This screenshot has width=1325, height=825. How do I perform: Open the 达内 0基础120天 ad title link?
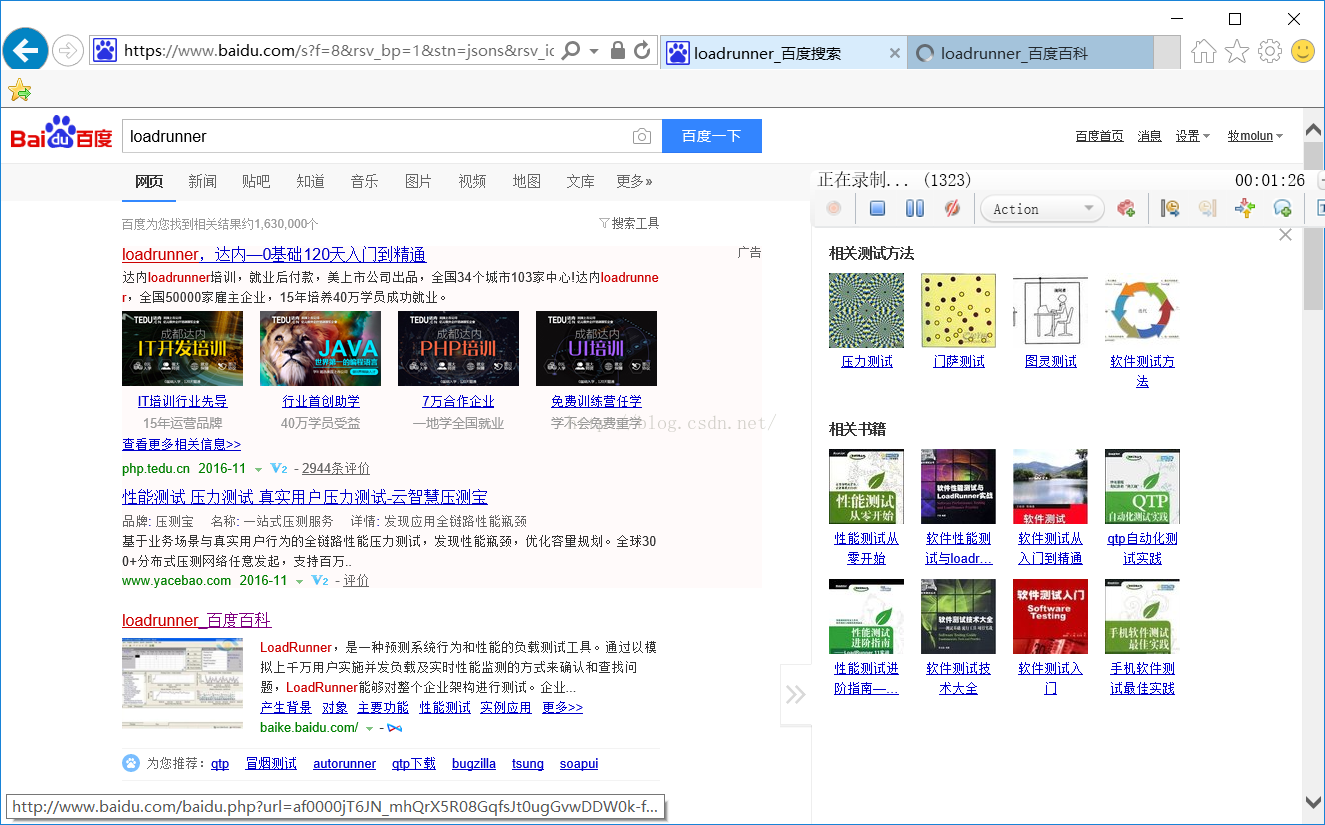click(274, 254)
